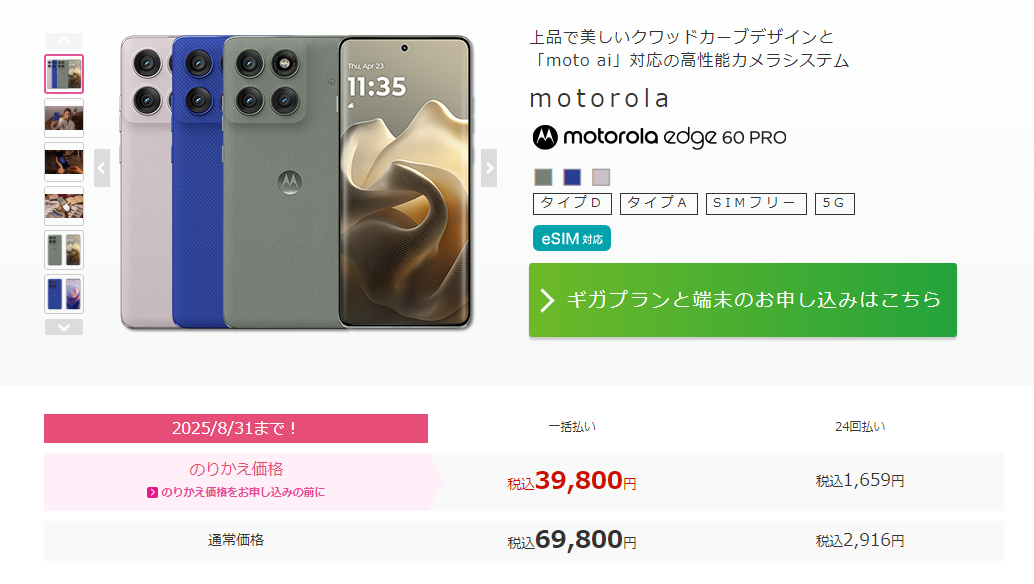This screenshot has width=1034, height=584.
Task: Select the first thumbnail showing three phones
Action: click(64, 74)
